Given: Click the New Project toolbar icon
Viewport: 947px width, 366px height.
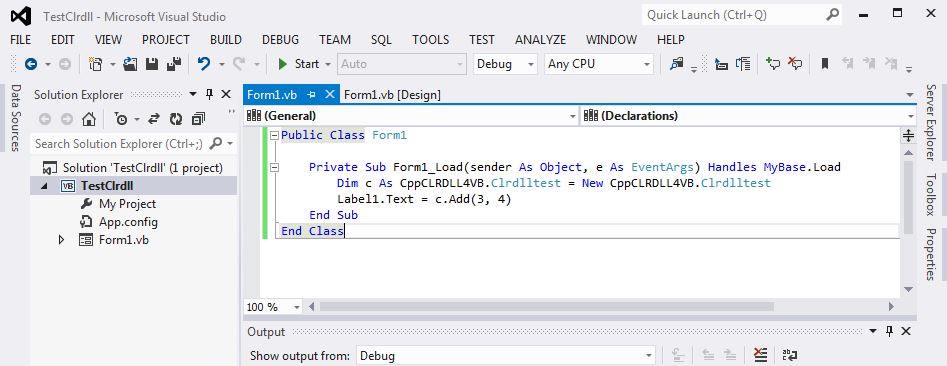Looking at the screenshot, I should (95, 64).
